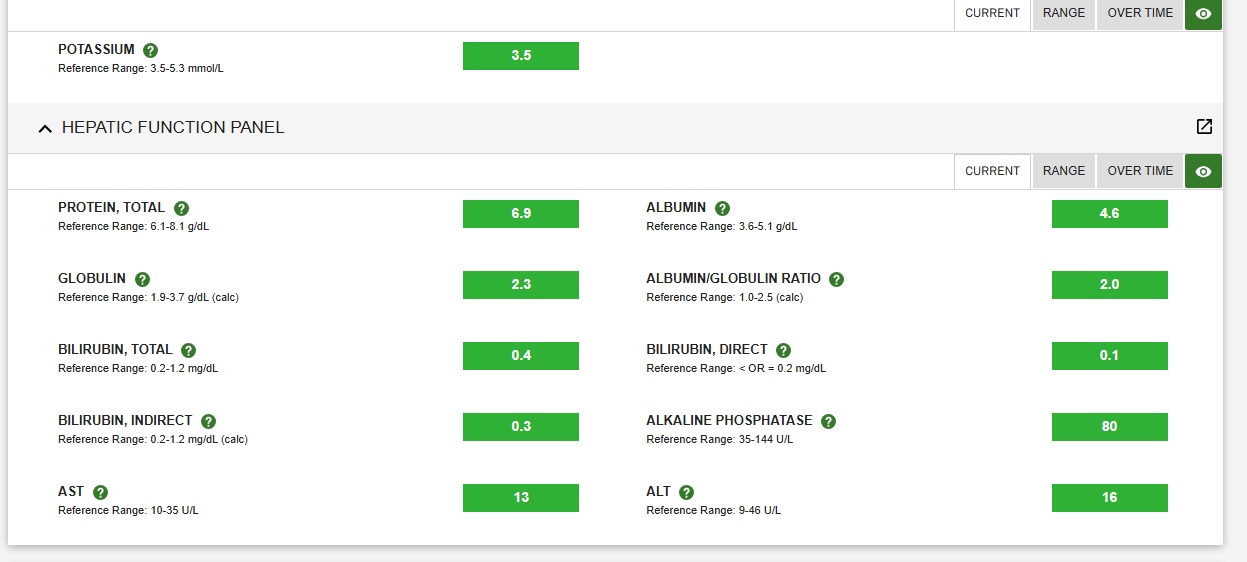Click the Potassium 3.5 result bar
Image resolution: width=1247 pixels, height=562 pixels.
[x=520, y=56]
